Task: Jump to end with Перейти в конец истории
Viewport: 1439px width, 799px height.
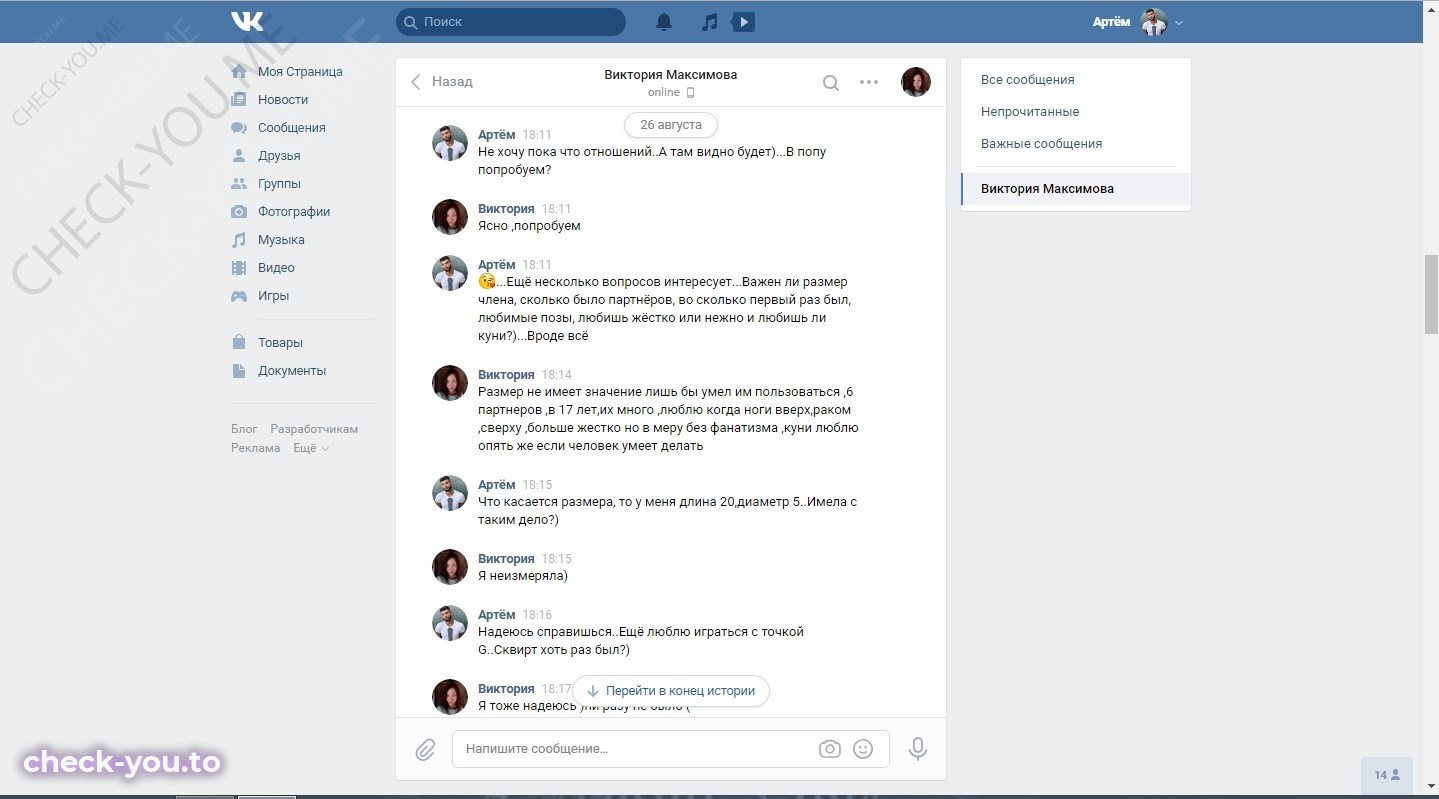Action: (671, 691)
